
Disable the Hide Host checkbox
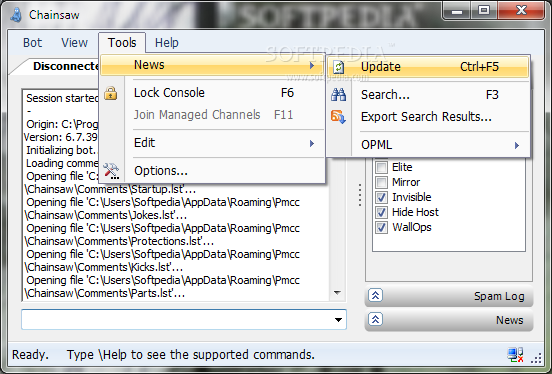381,212
